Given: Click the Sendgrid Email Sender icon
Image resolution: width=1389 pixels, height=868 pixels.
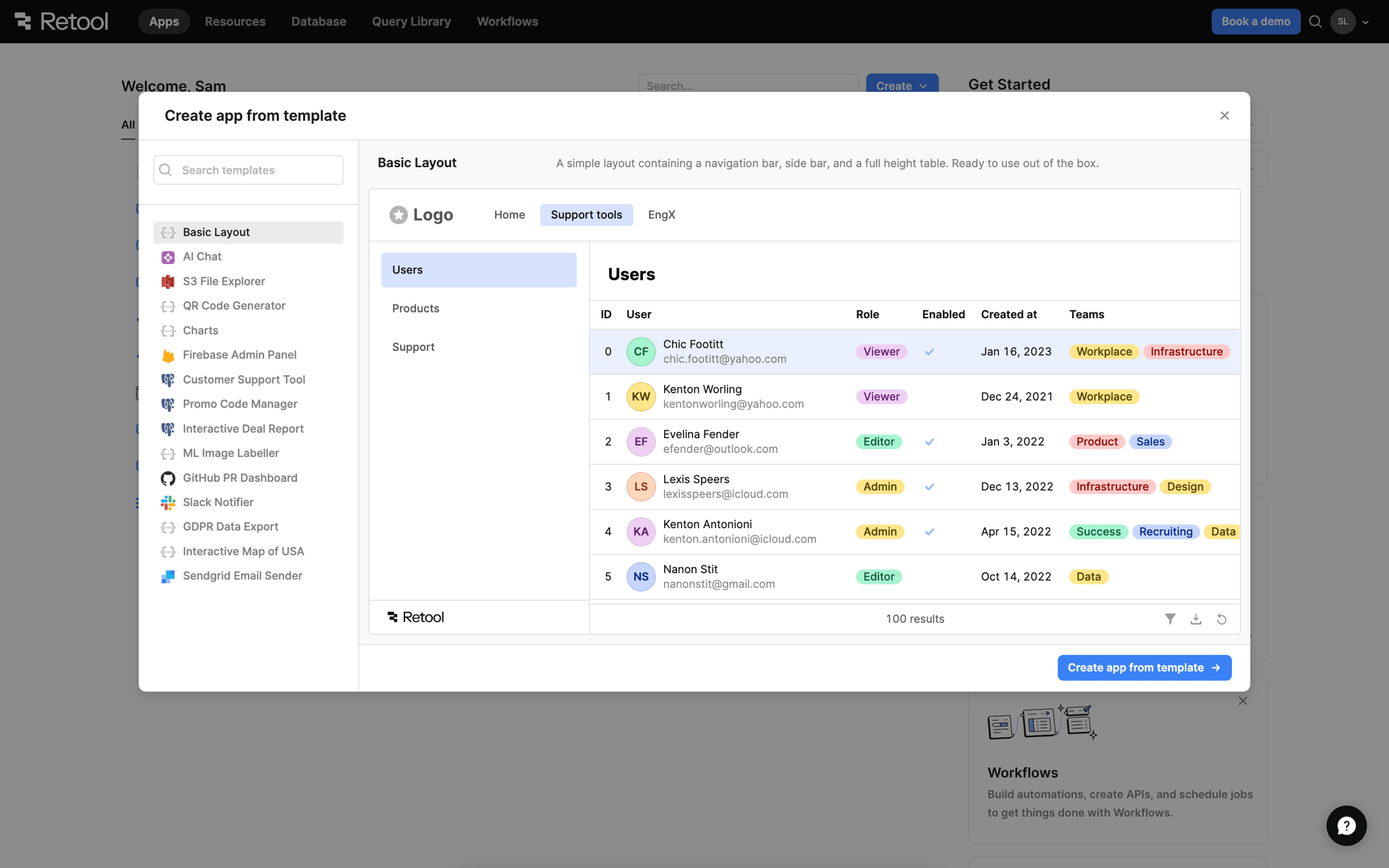Looking at the screenshot, I should coord(168,576).
